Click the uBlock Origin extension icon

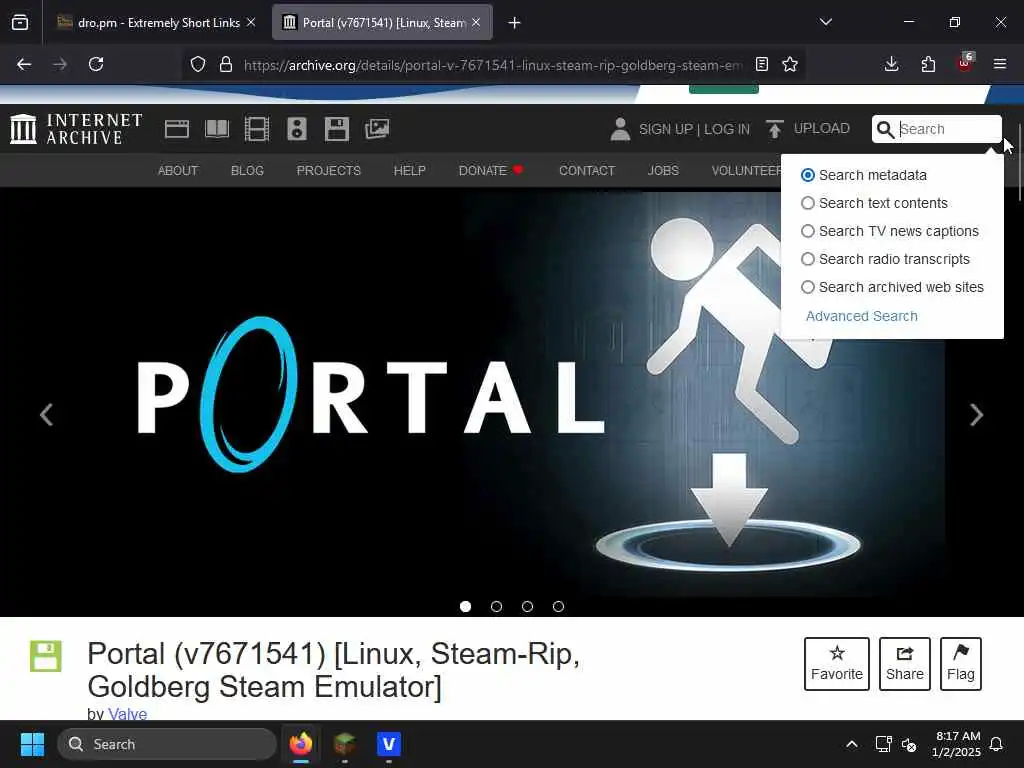point(965,63)
